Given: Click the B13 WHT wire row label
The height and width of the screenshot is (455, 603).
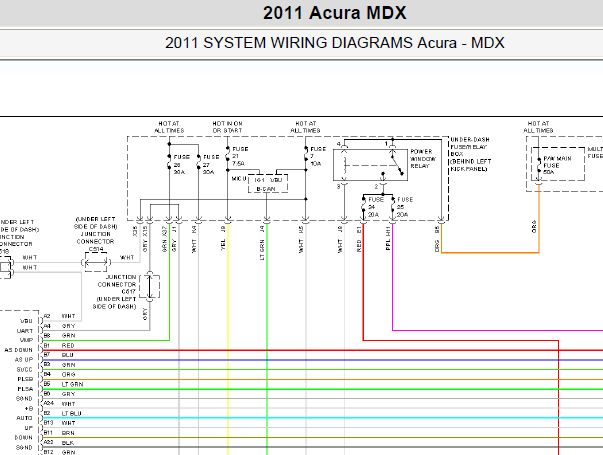Looking at the screenshot, I should click(x=59, y=423).
